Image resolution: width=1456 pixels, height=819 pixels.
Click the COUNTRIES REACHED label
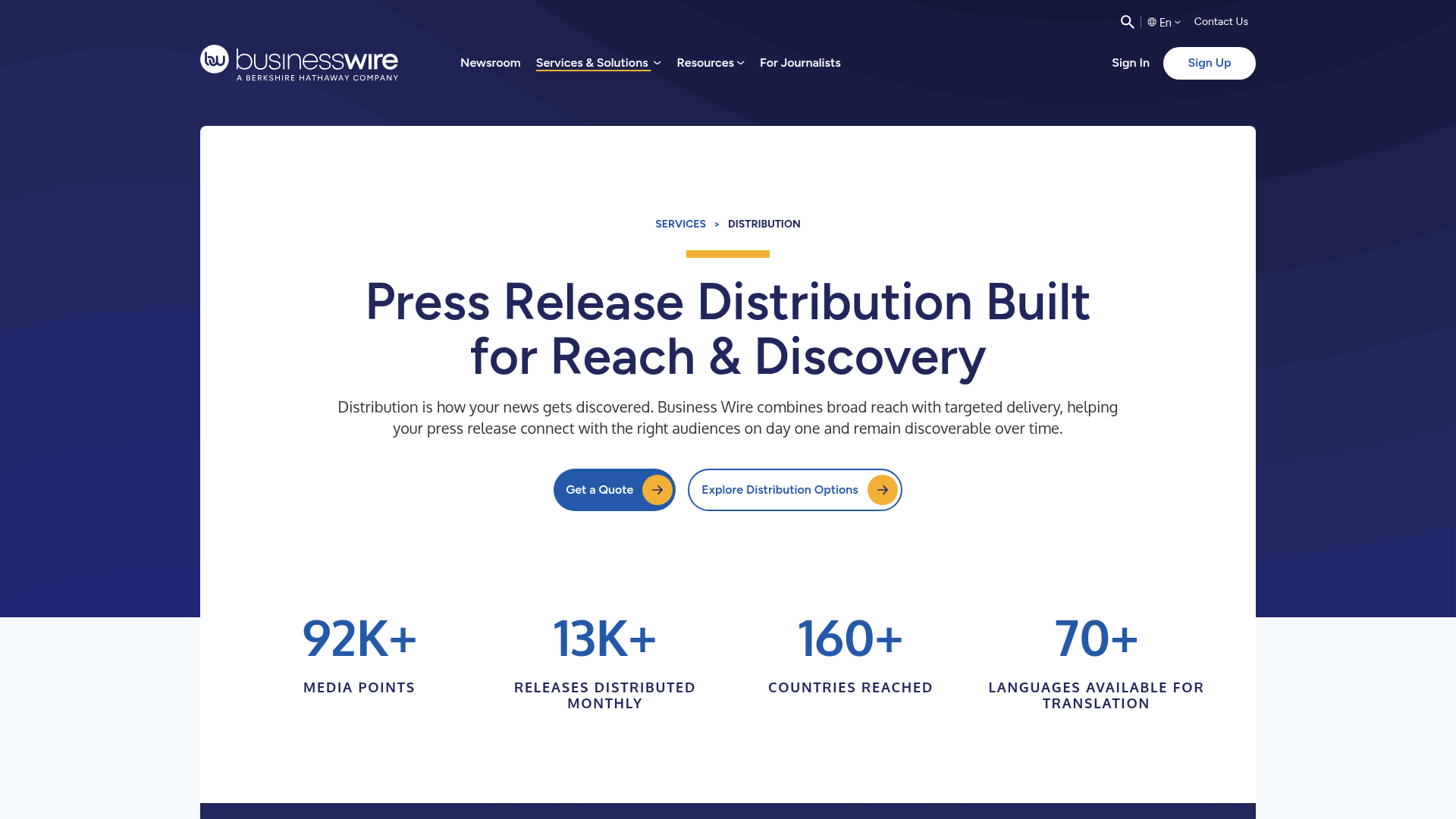tap(851, 687)
